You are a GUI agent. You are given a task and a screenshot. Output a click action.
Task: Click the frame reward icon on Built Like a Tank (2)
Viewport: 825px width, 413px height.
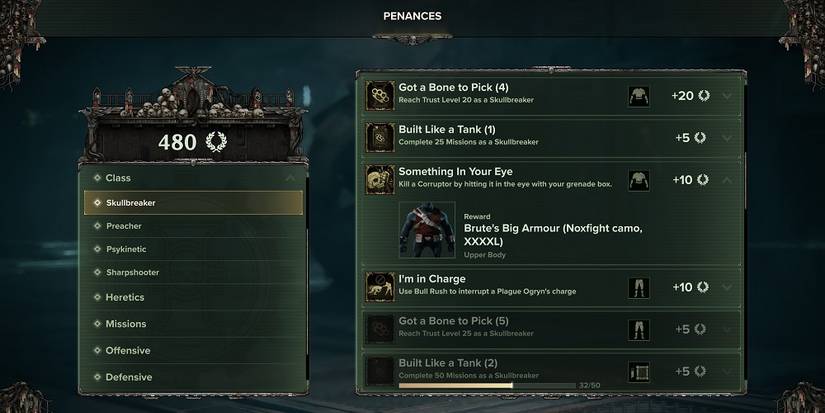[638, 372]
